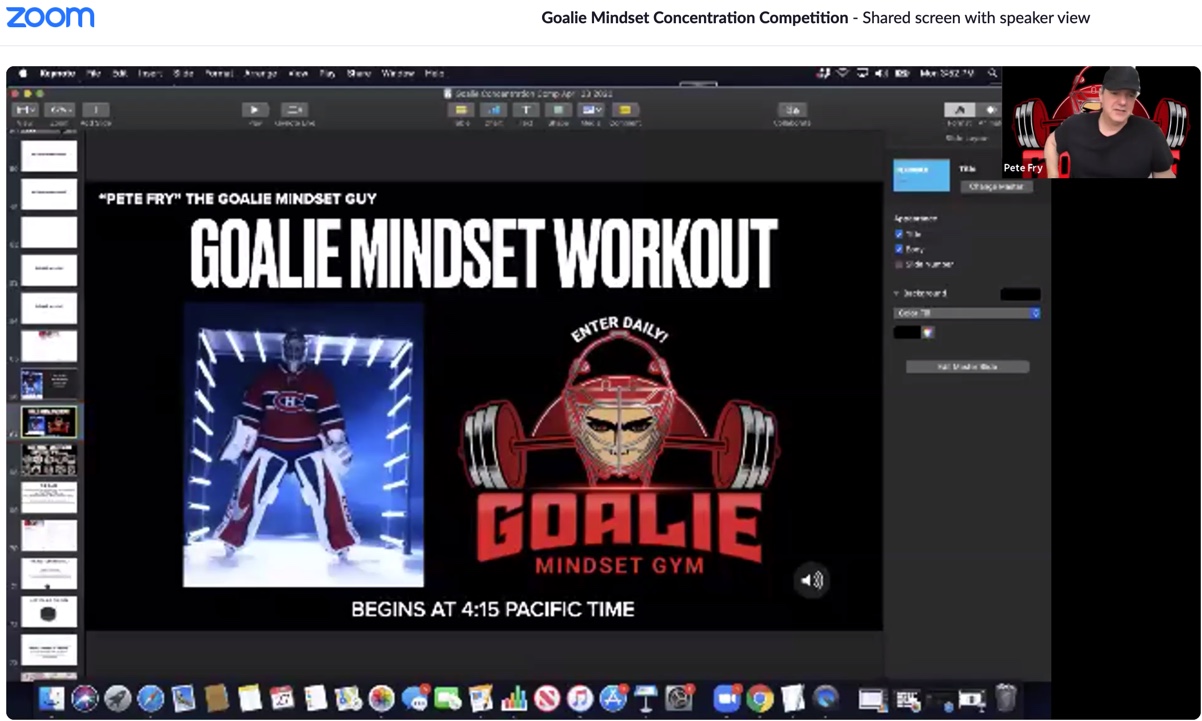
Task: Open the Color Fill type dropdown
Action: (x=967, y=313)
